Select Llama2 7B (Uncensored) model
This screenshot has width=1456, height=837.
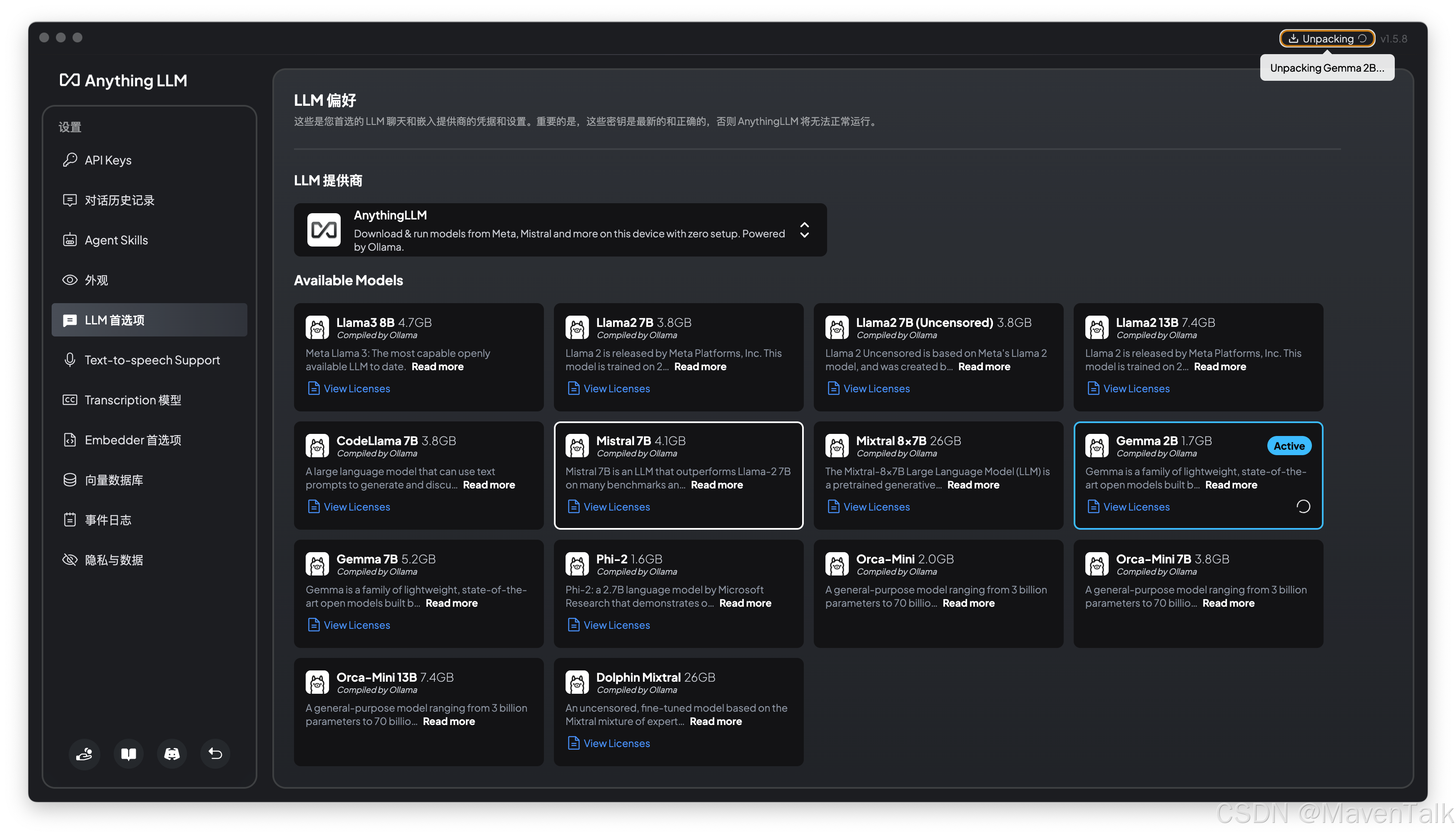pos(938,357)
